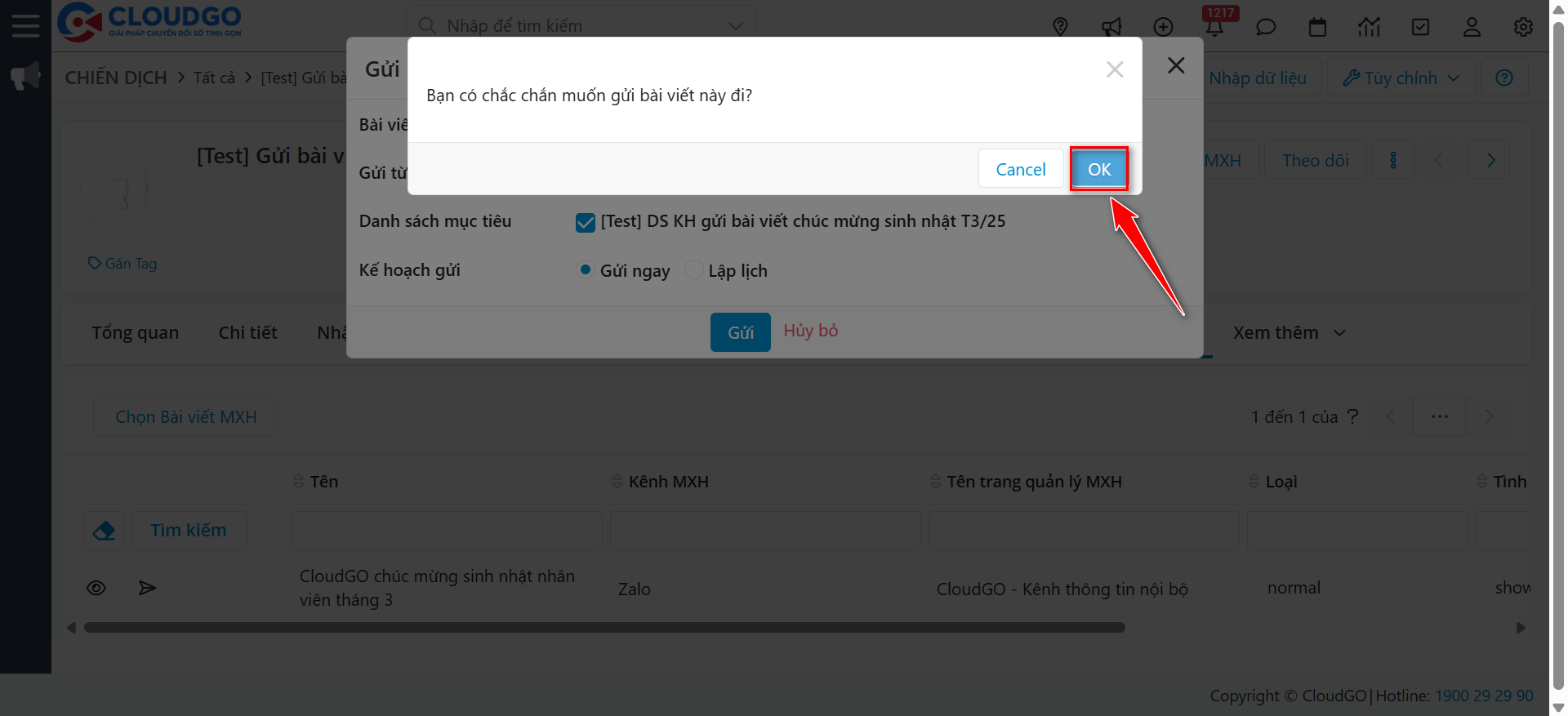The height and width of the screenshot is (716, 1568).
Task: Expand the Xem thêm tabs dropdown
Action: click(x=1289, y=333)
